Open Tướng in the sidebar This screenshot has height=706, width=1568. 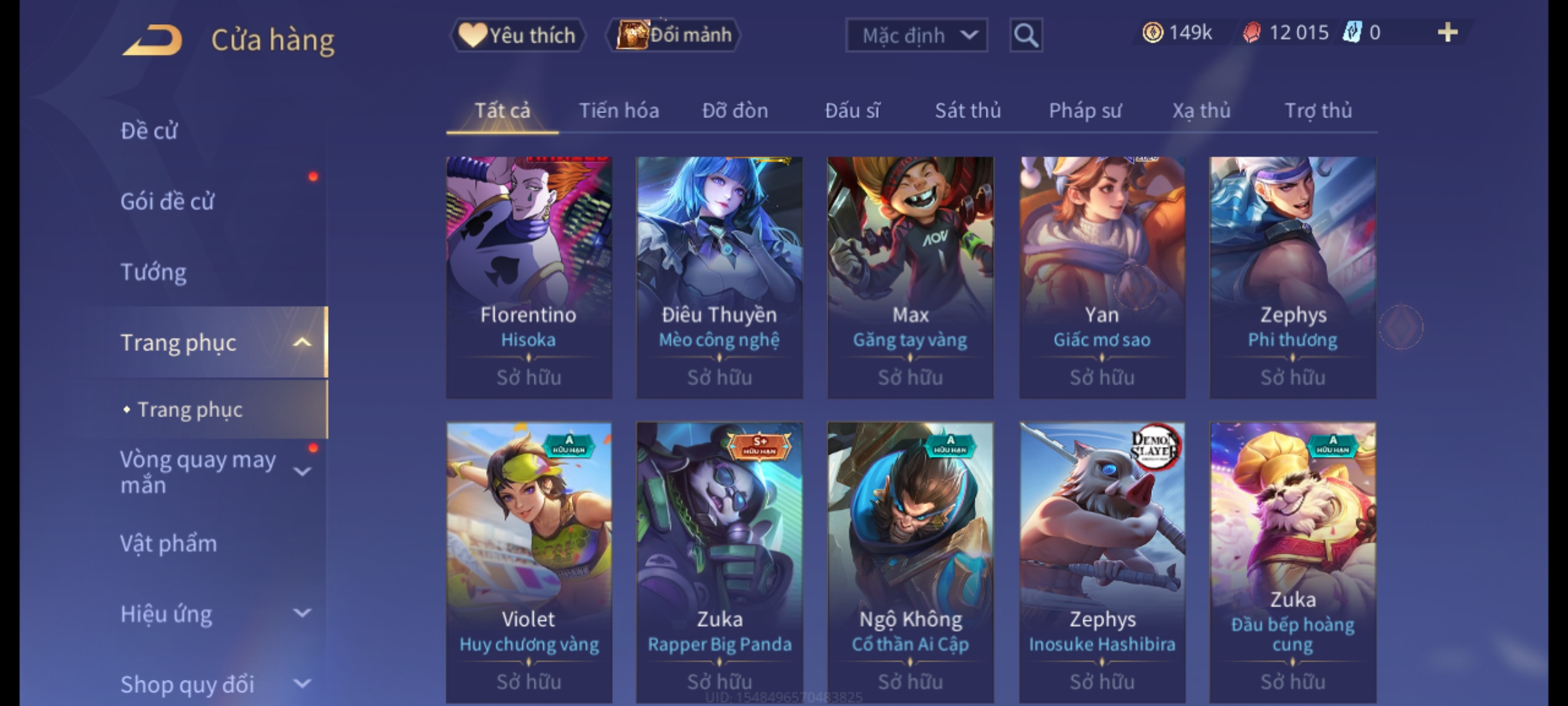coord(154,272)
